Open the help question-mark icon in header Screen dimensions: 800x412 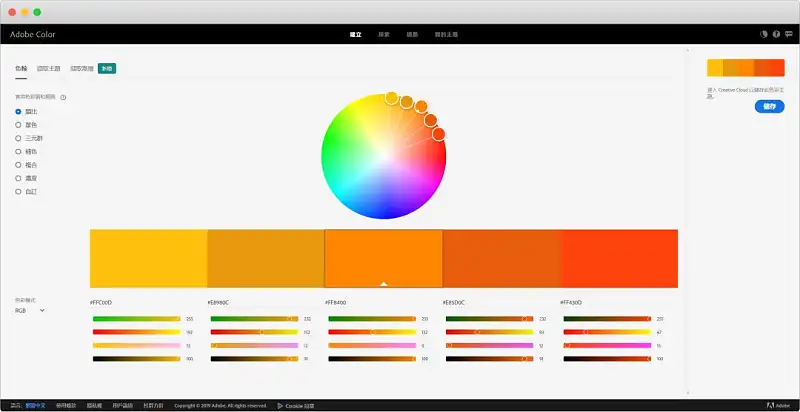coord(776,34)
